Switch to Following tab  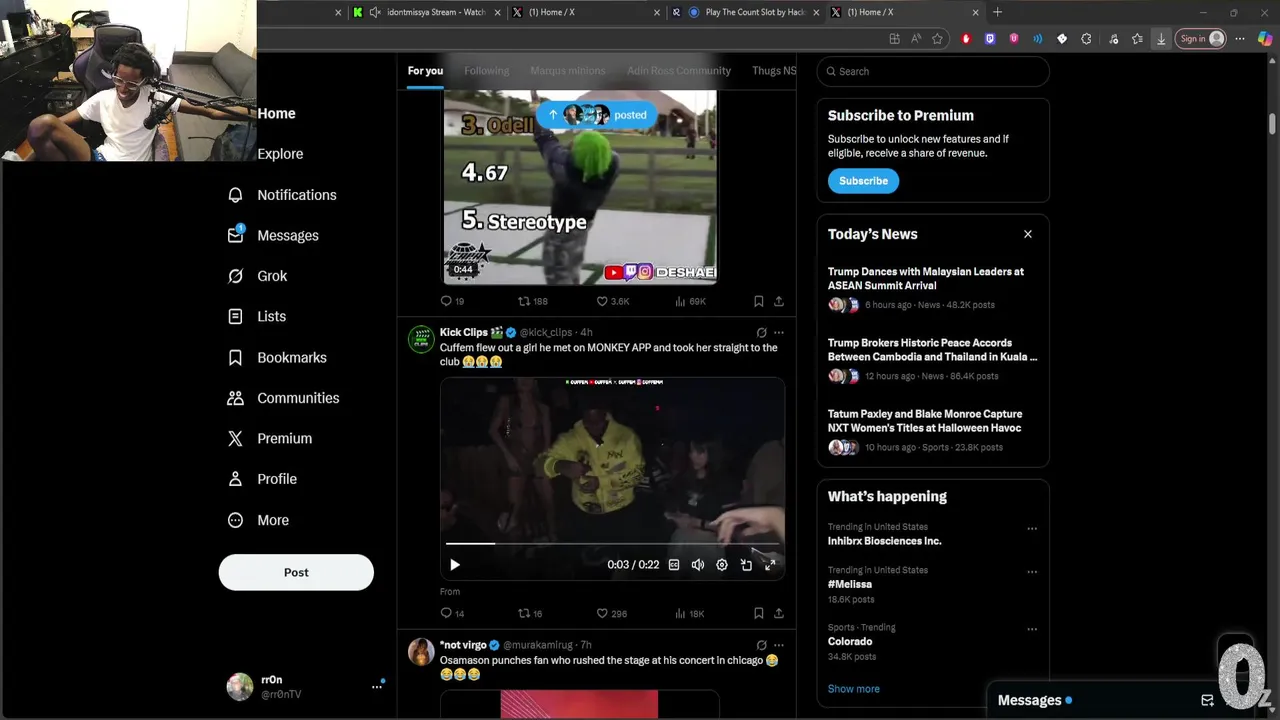point(486,71)
